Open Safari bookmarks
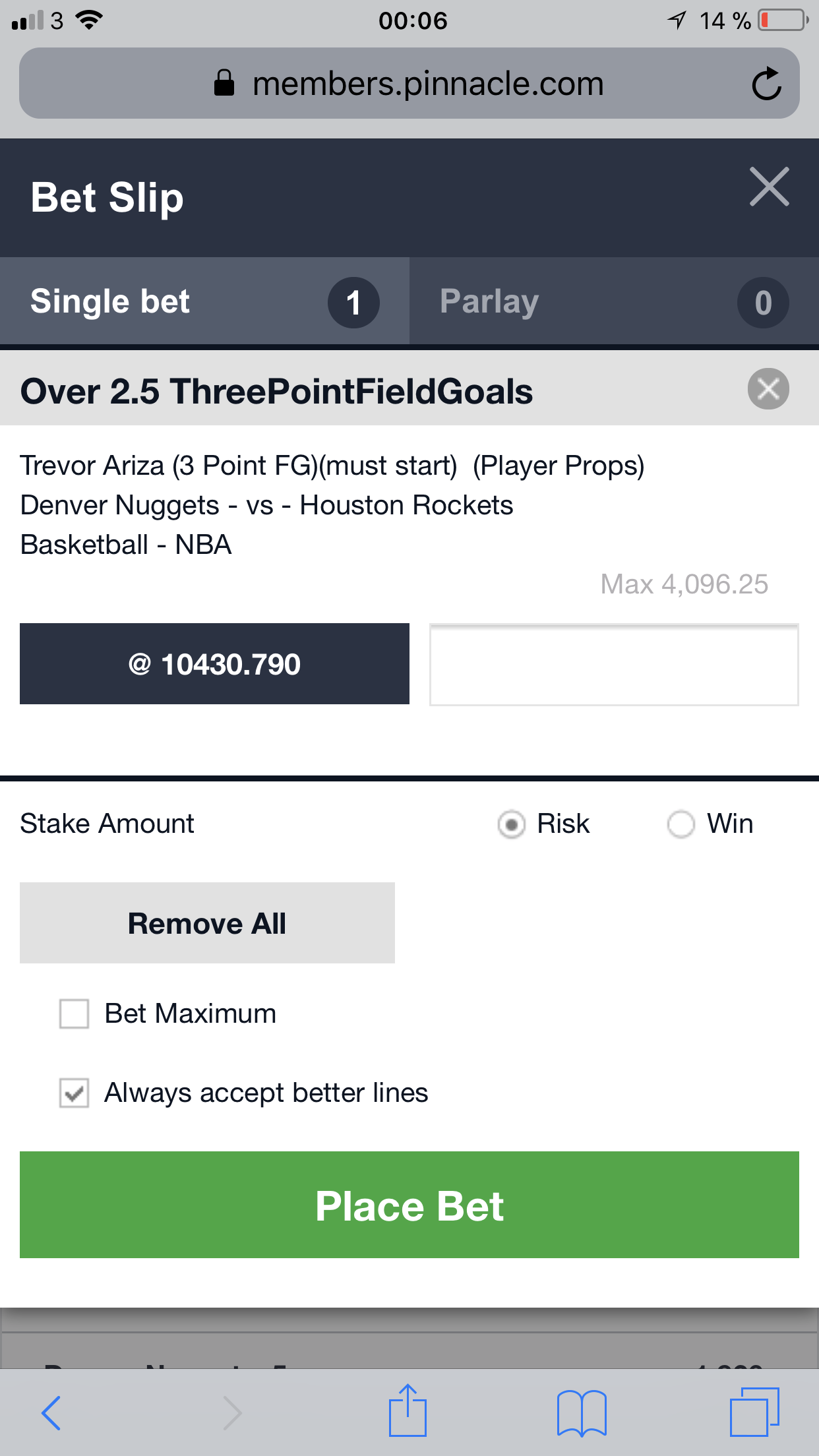This screenshot has height=1456, width=819. coord(582,1412)
